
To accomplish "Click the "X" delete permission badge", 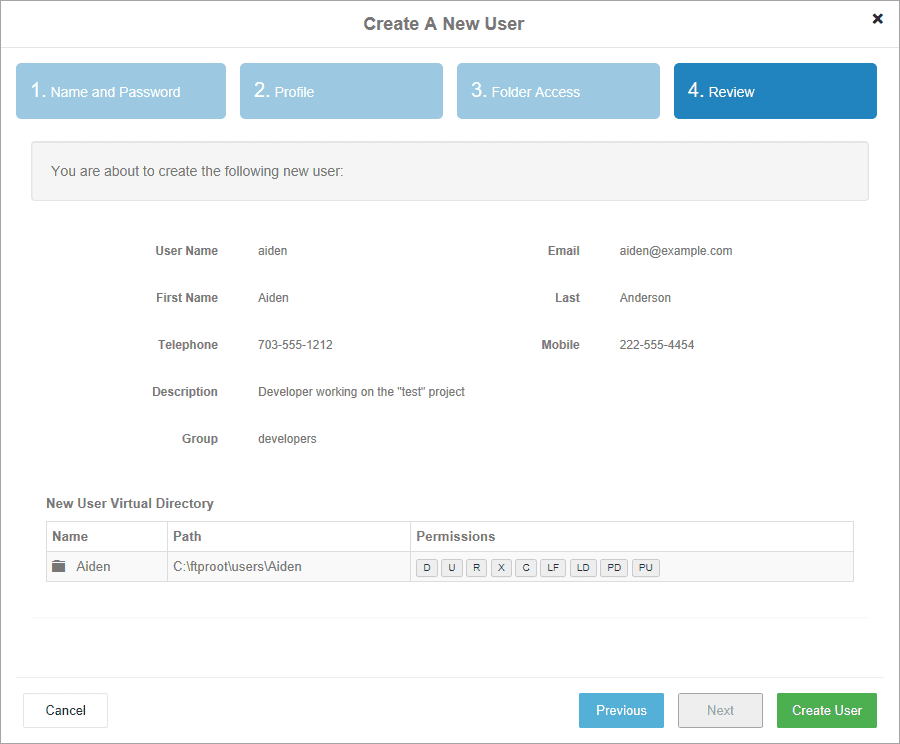I will coord(501,567).
